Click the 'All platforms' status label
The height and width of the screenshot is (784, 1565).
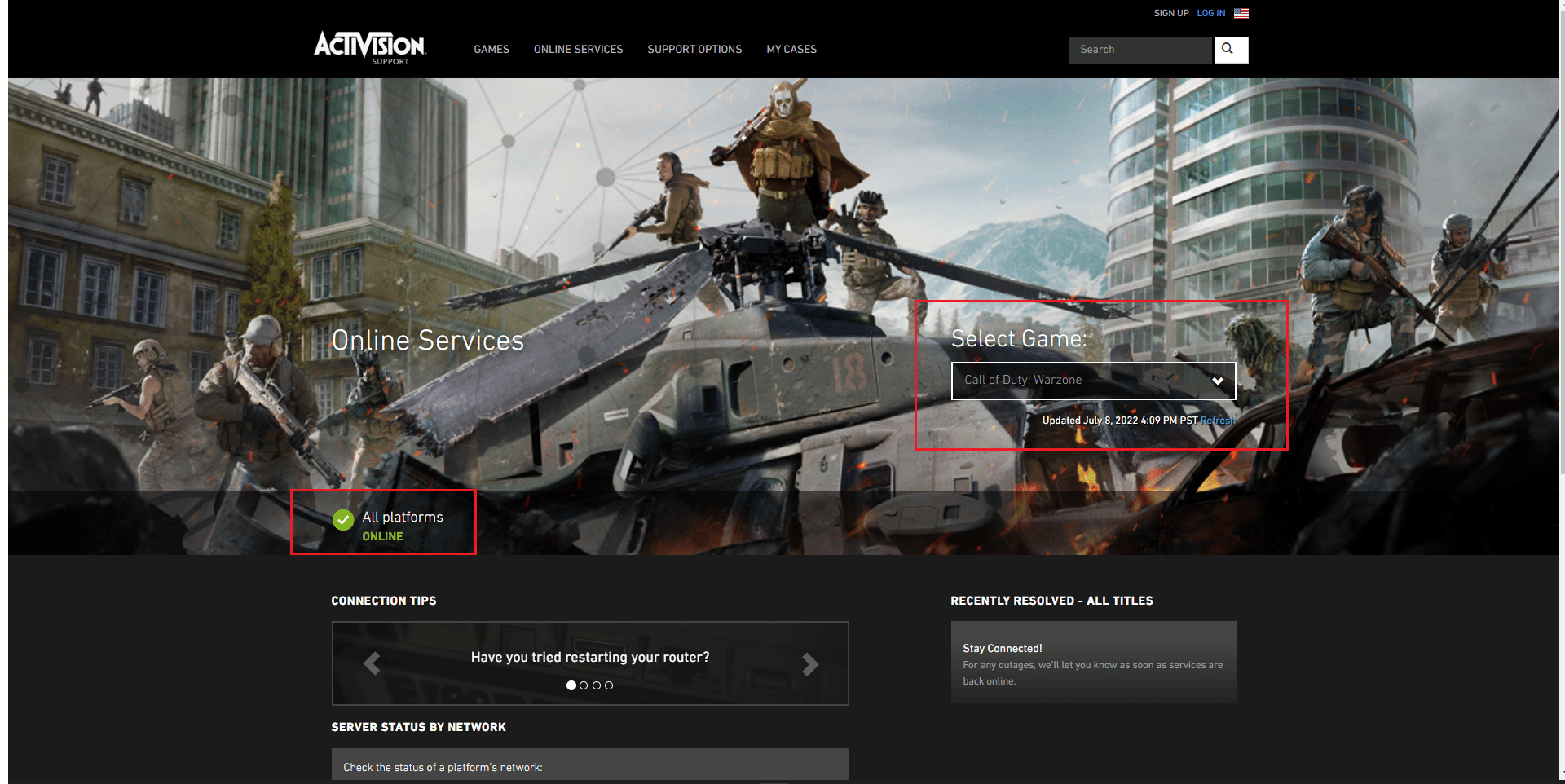tap(403, 517)
